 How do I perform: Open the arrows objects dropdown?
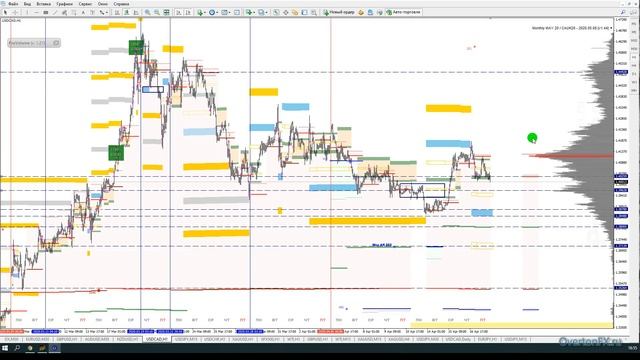(x=103, y=12)
